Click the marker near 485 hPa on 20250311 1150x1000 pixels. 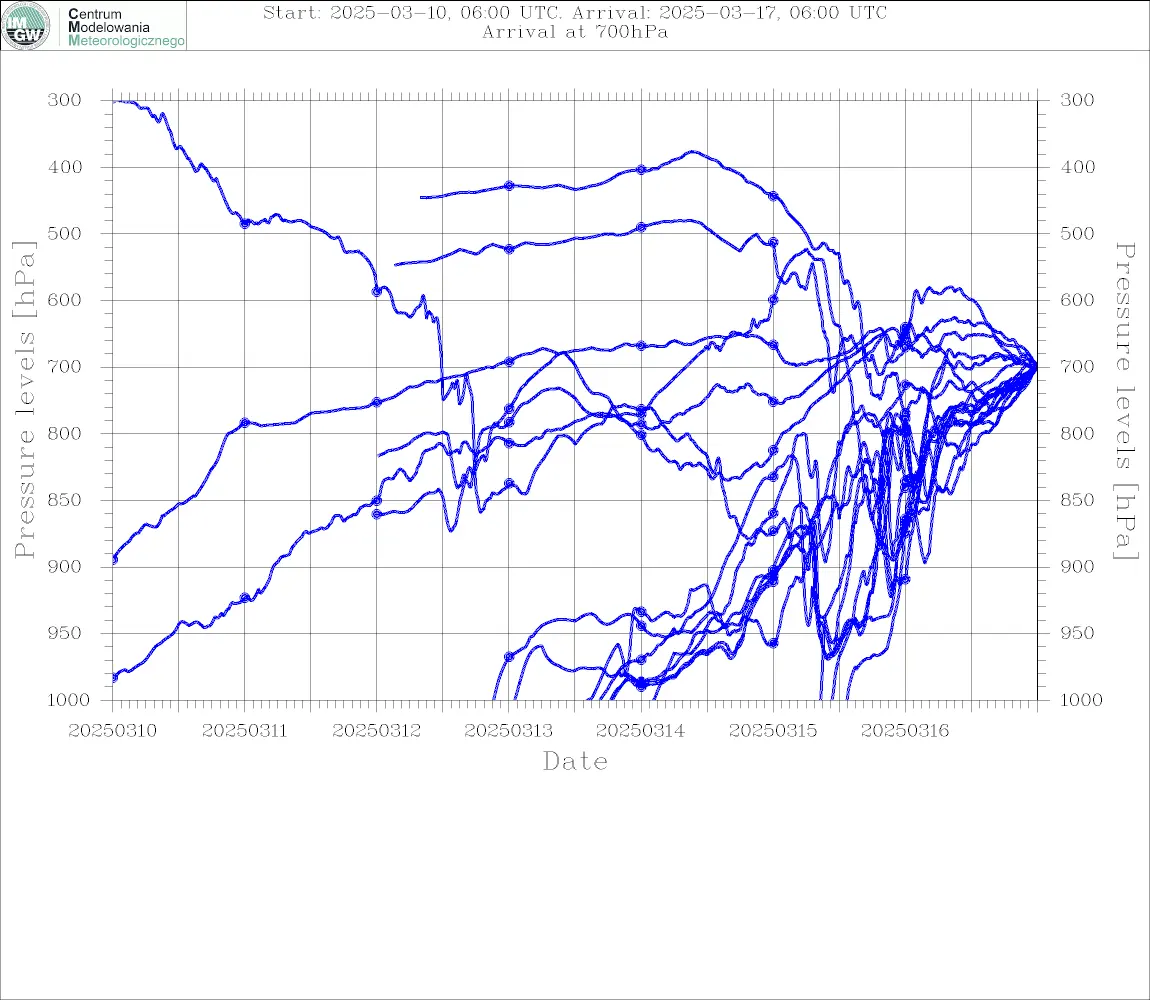click(245, 223)
